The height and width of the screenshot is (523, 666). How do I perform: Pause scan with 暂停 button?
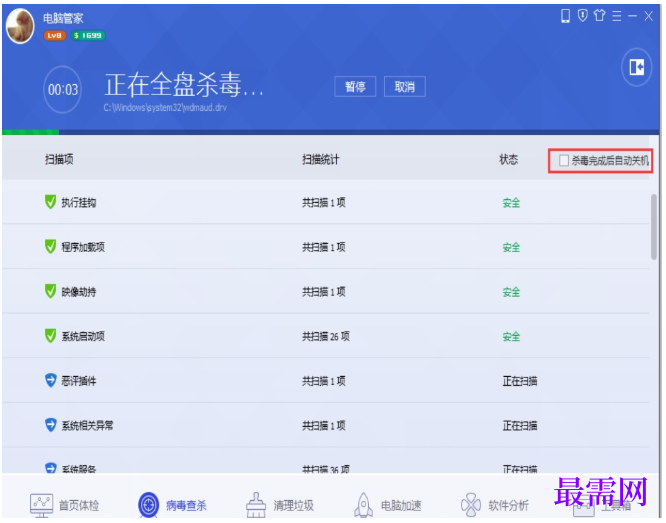(355, 87)
